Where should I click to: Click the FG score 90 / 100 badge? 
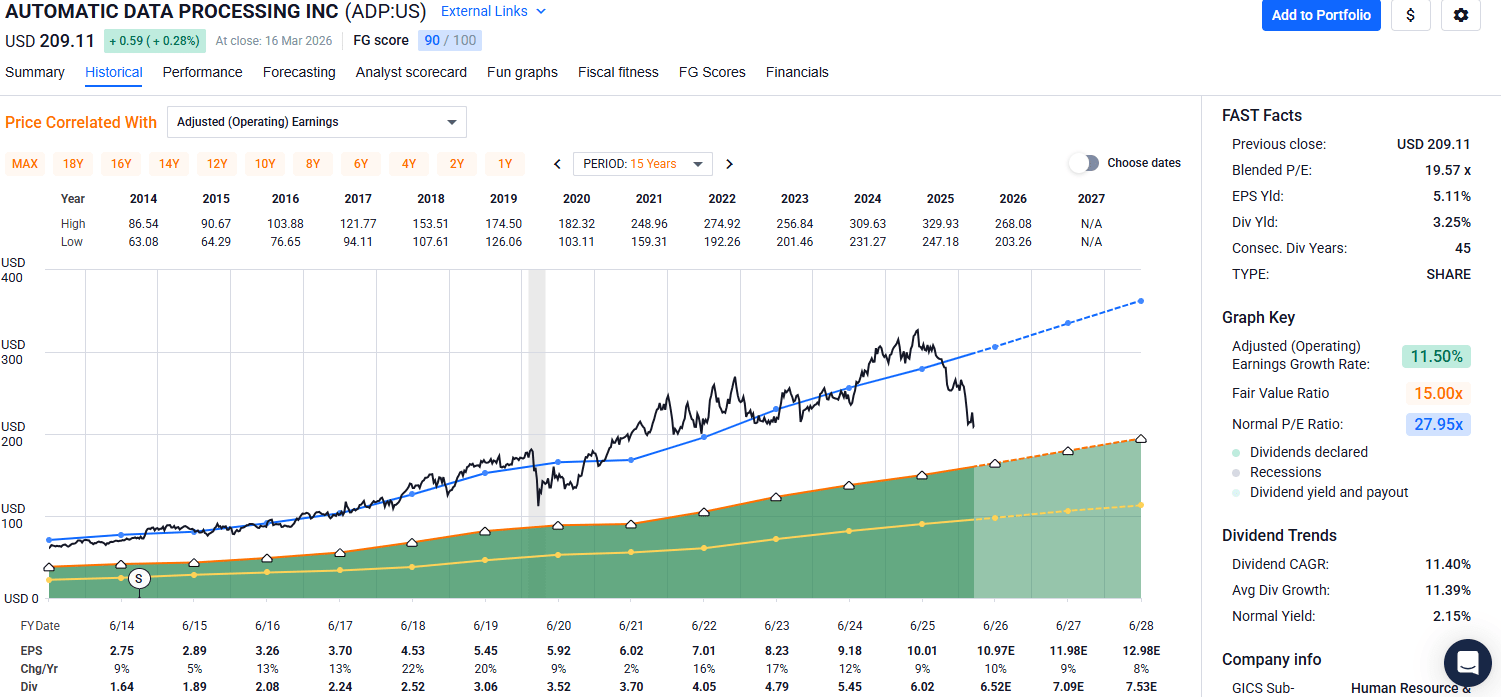[449, 40]
